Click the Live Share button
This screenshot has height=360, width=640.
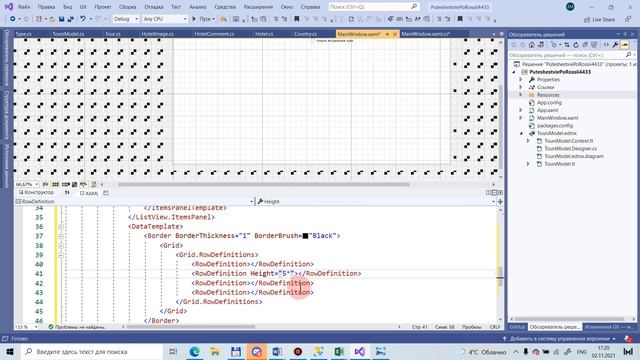[x=599, y=19]
